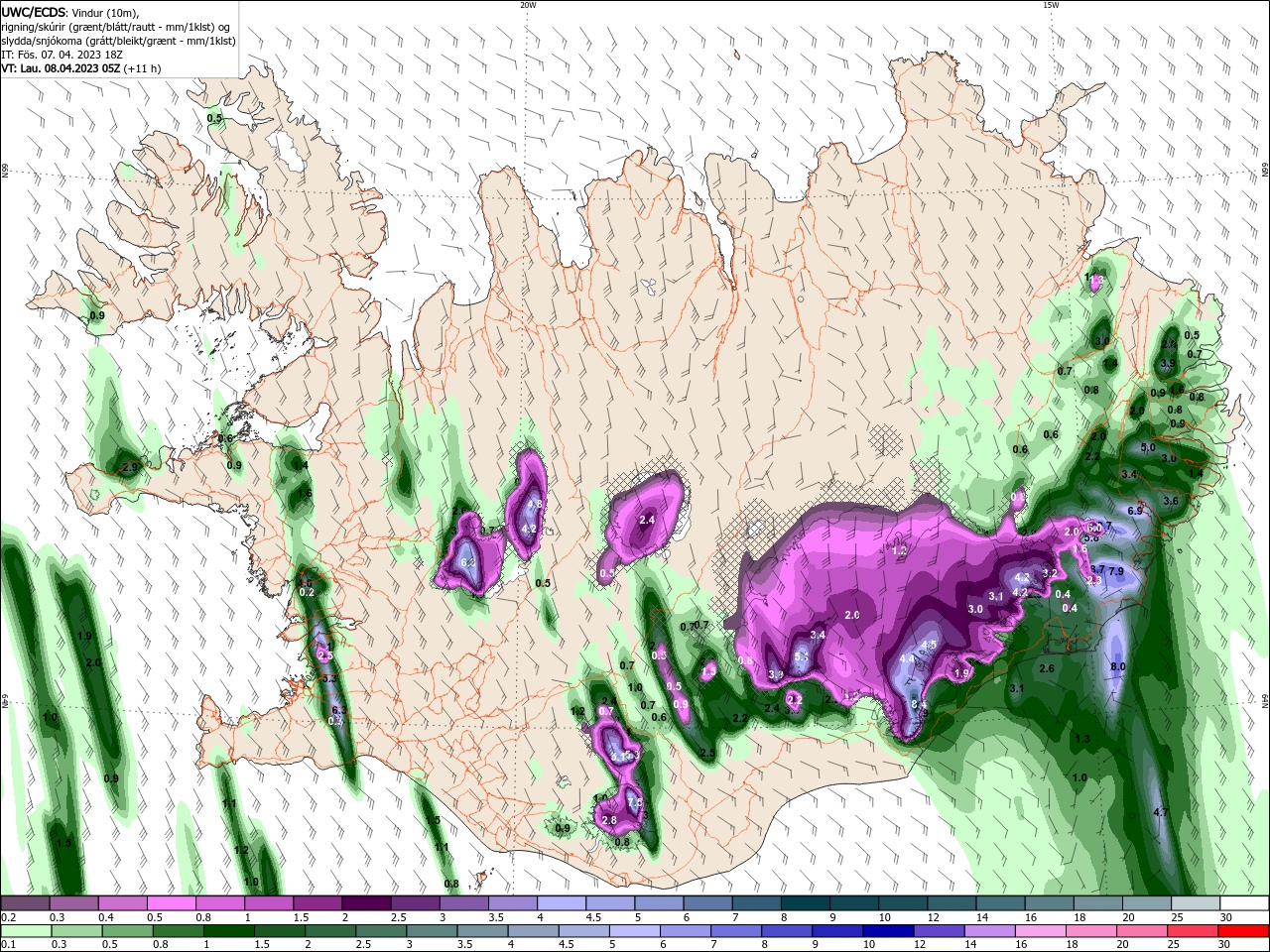This screenshot has height=952, width=1270.
Task: Click the '4.8' snowfall value on the map
Action: click(x=534, y=504)
